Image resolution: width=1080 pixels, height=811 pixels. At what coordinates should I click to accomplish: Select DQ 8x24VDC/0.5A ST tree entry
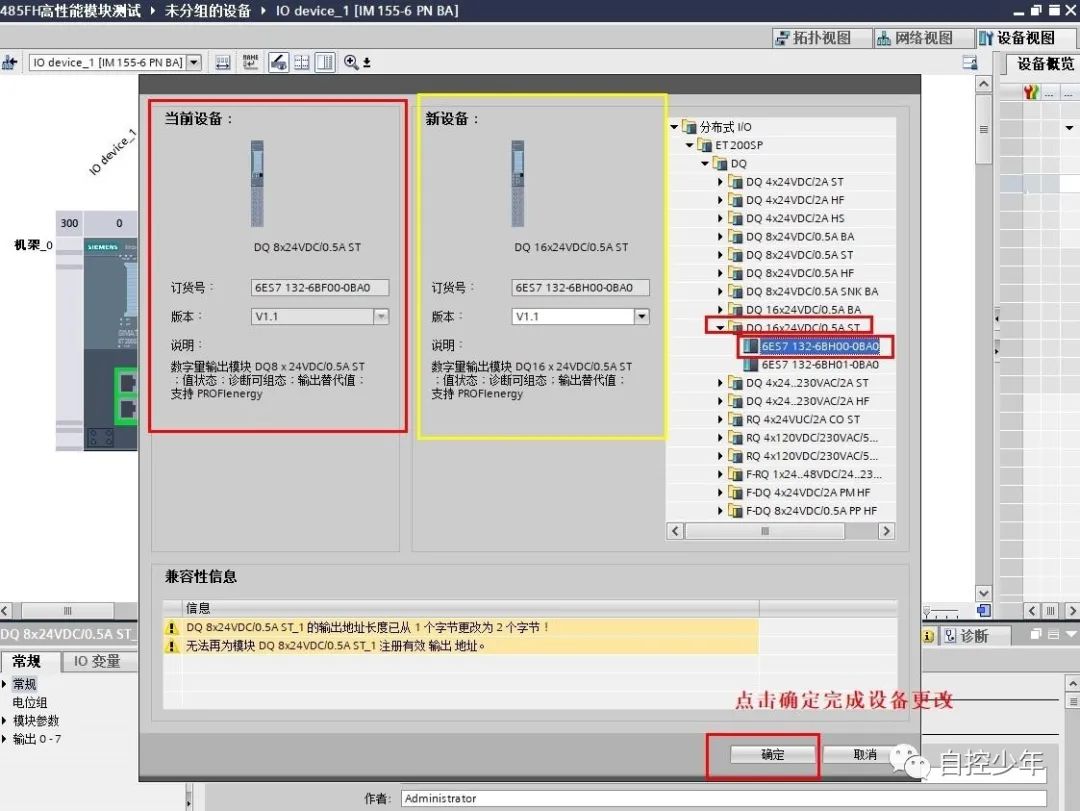tap(799, 255)
